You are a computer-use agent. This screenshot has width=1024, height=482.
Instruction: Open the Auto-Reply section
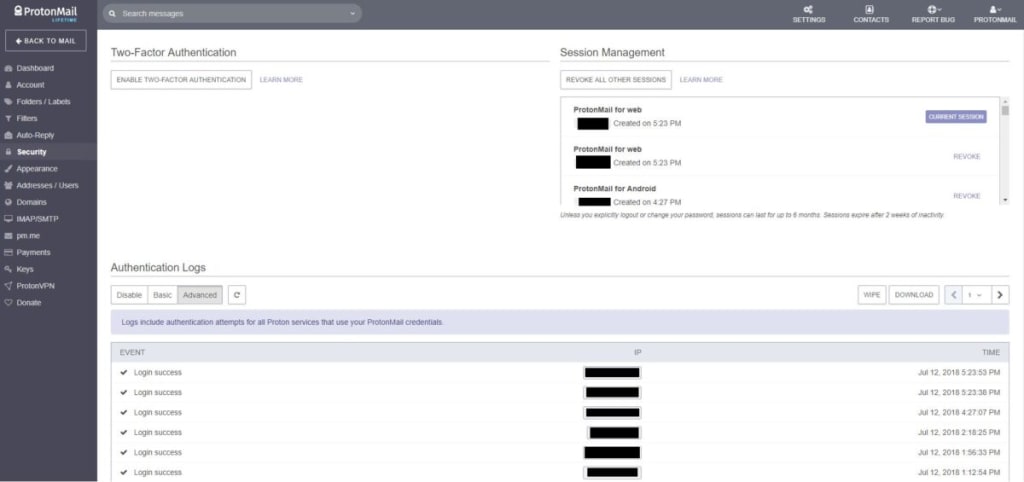[35, 135]
